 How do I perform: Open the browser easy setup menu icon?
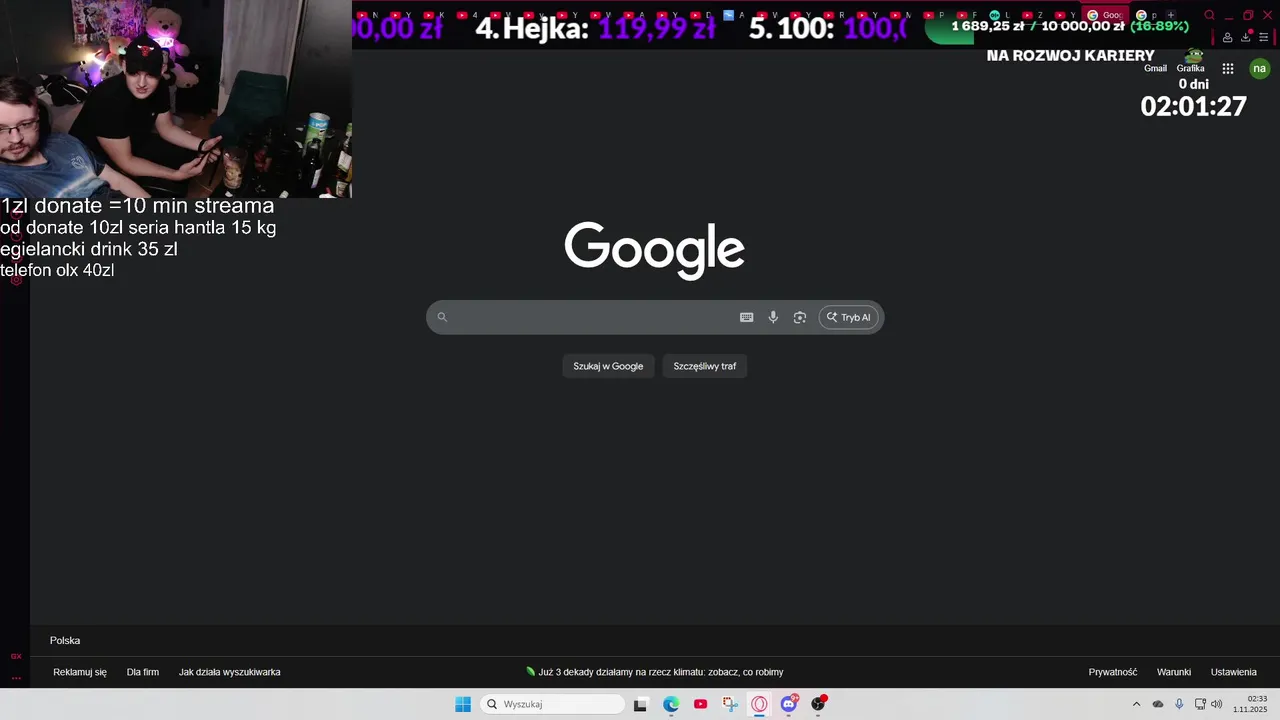click(x=1264, y=38)
